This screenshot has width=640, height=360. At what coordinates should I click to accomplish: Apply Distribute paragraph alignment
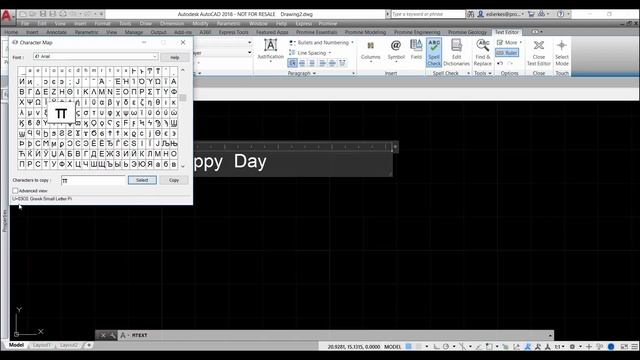(x=342, y=63)
